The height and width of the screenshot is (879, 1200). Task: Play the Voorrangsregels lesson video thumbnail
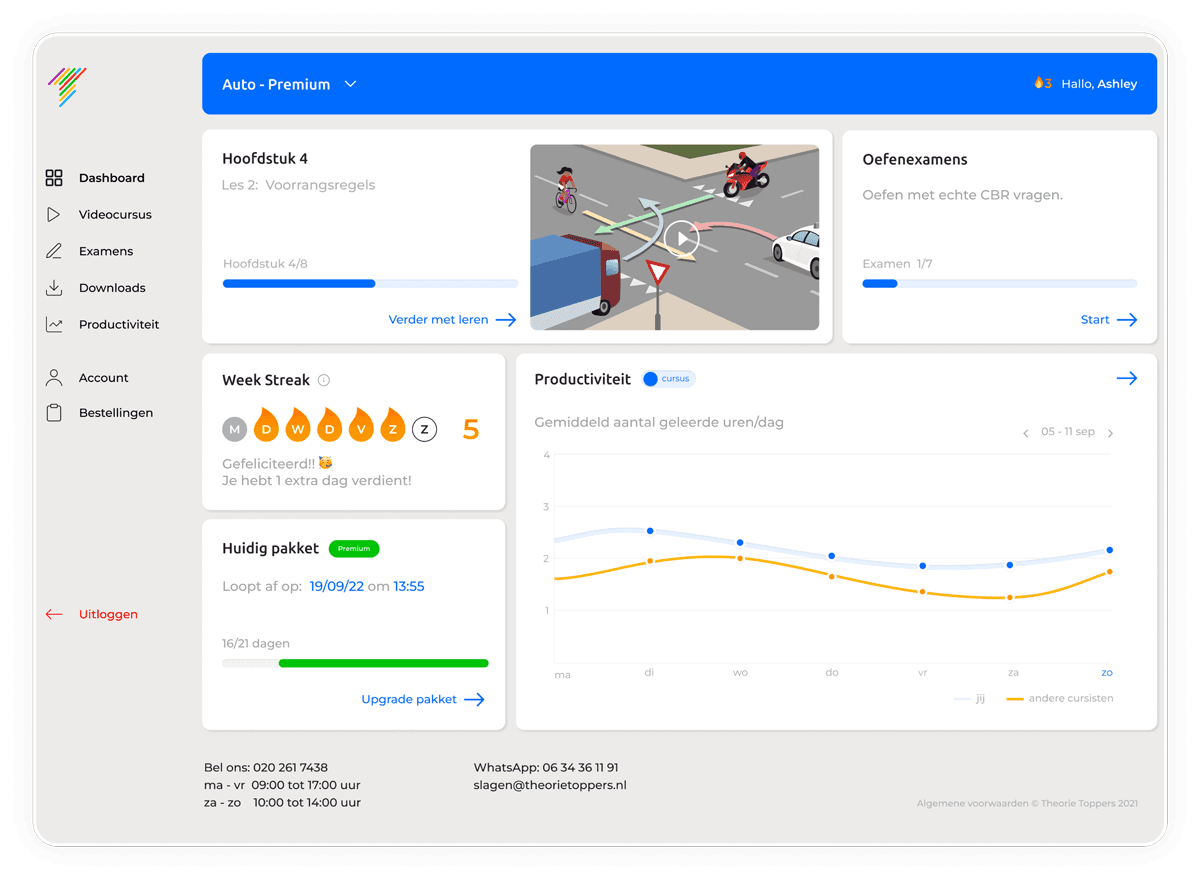(x=683, y=238)
